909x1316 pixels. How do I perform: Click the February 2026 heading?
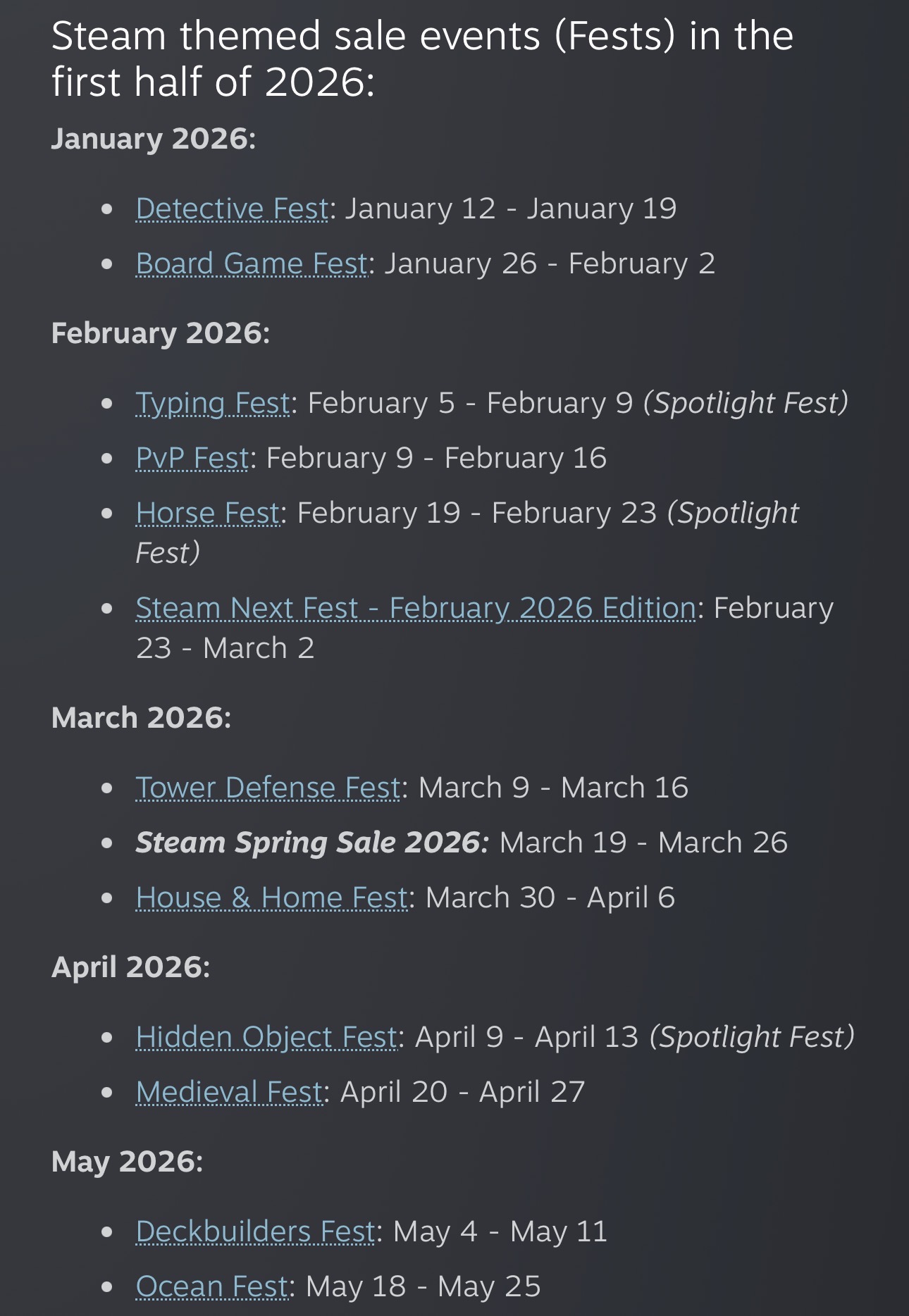coord(160,333)
